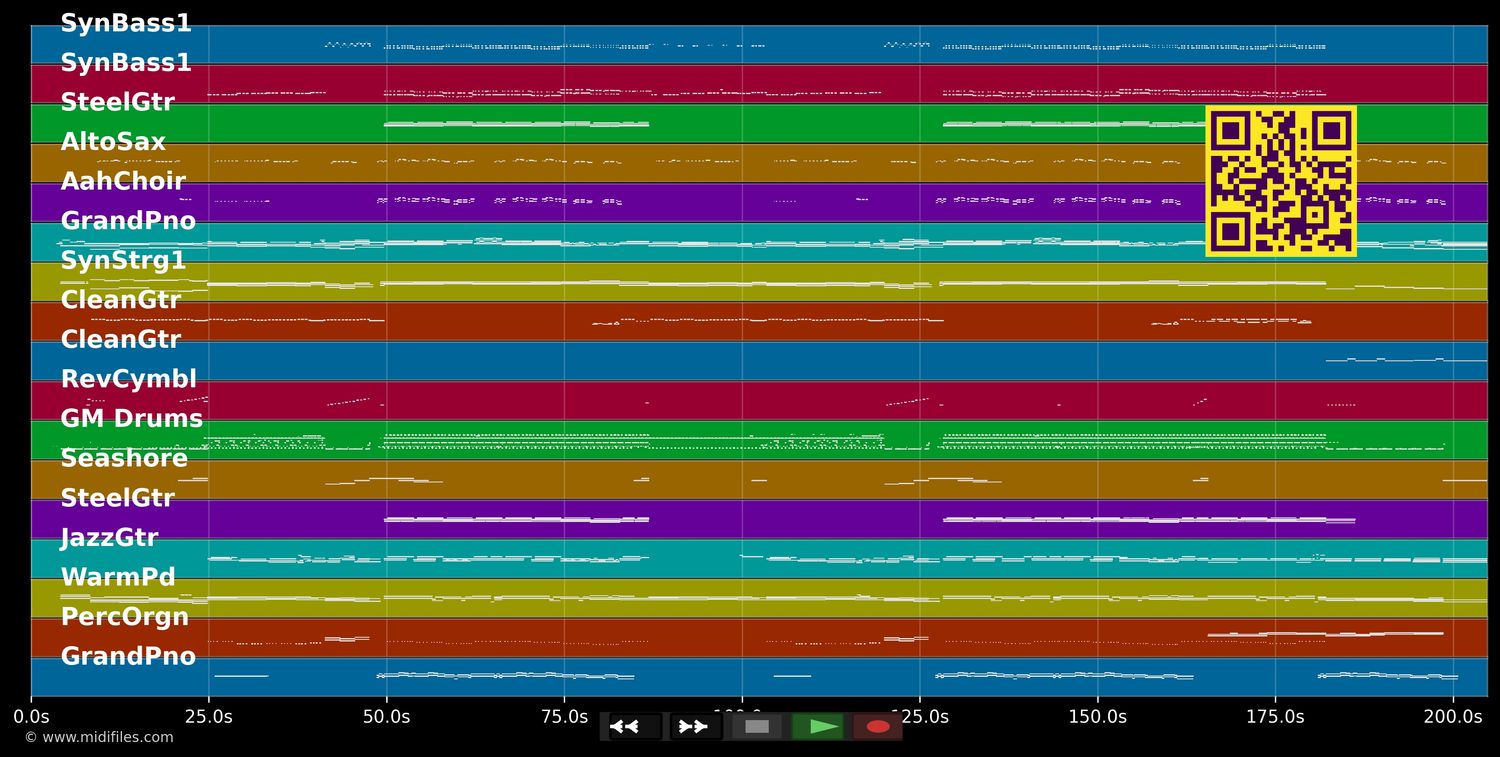
Task: Click the Rewind icon
Action: (627, 726)
